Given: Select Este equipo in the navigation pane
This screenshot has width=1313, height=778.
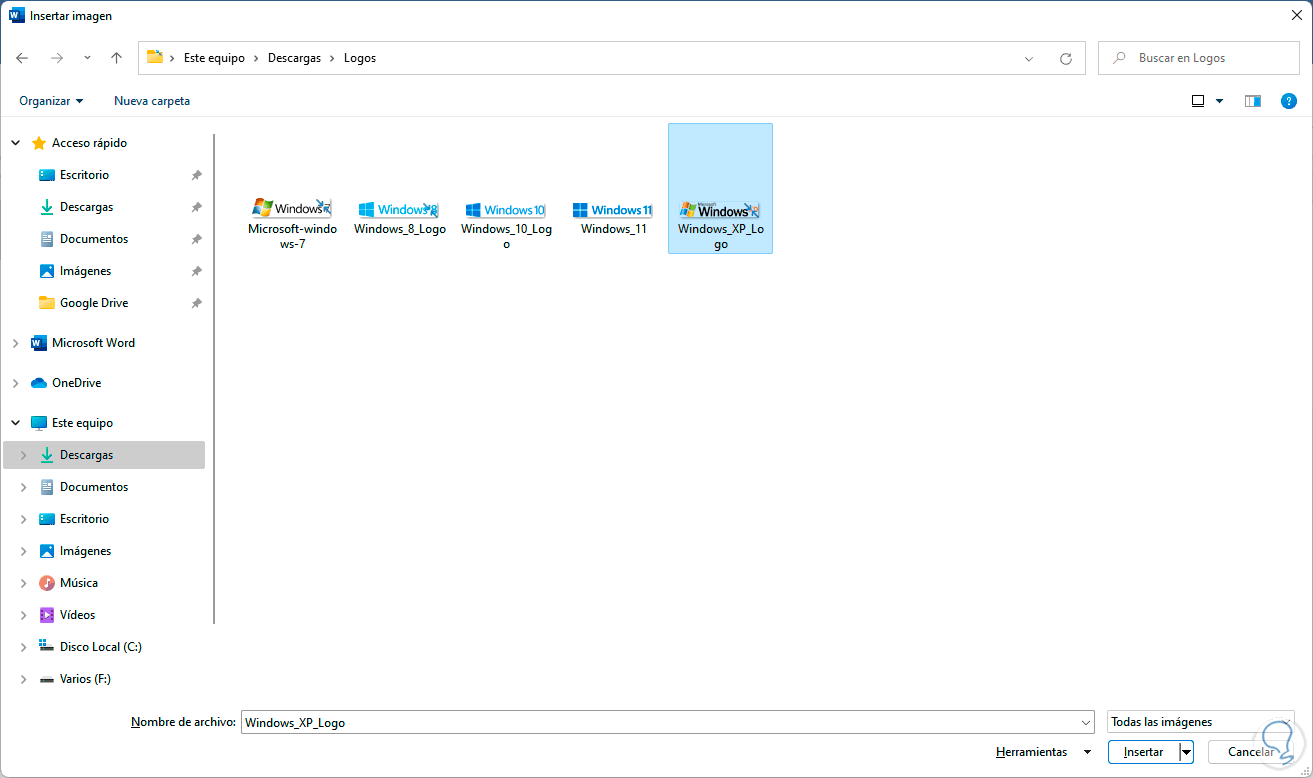Looking at the screenshot, I should coord(82,423).
